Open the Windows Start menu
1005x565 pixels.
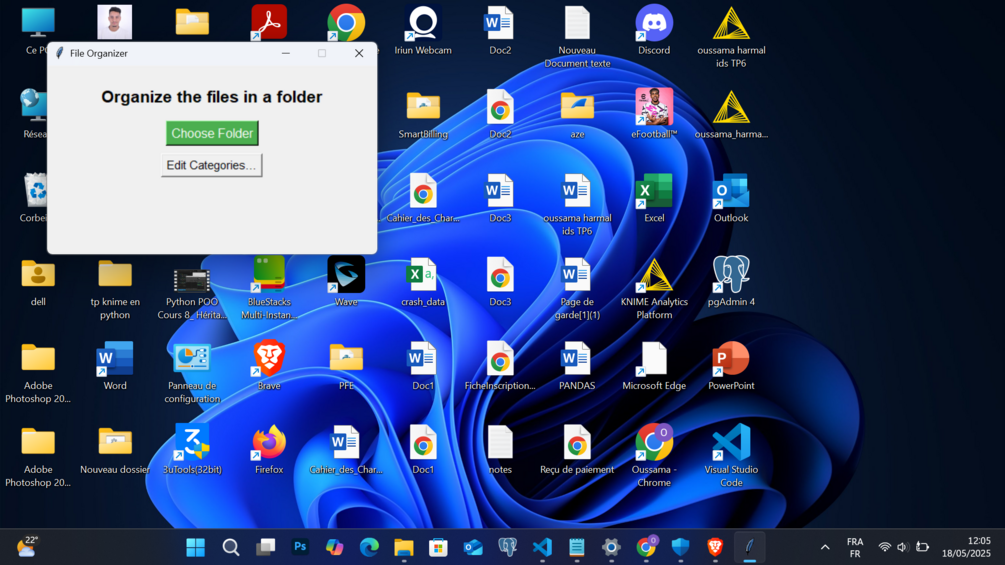195,547
